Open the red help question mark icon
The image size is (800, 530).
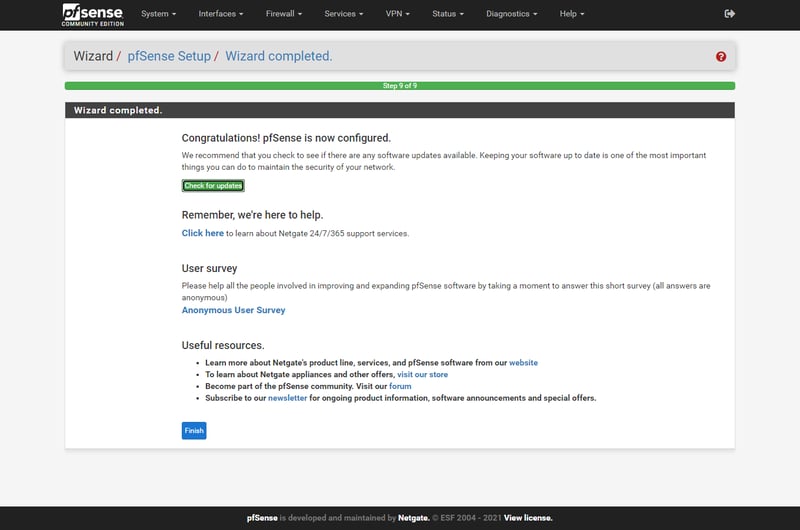pyautogui.click(x=721, y=57)
